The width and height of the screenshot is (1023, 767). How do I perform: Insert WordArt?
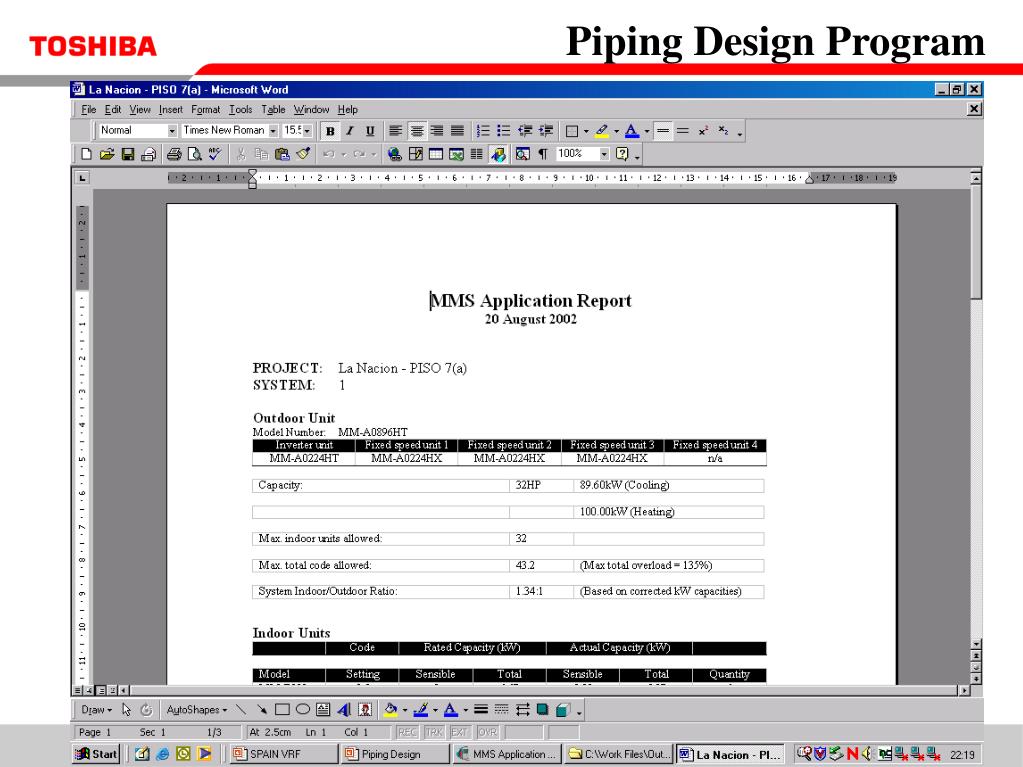tap(344, 710)
